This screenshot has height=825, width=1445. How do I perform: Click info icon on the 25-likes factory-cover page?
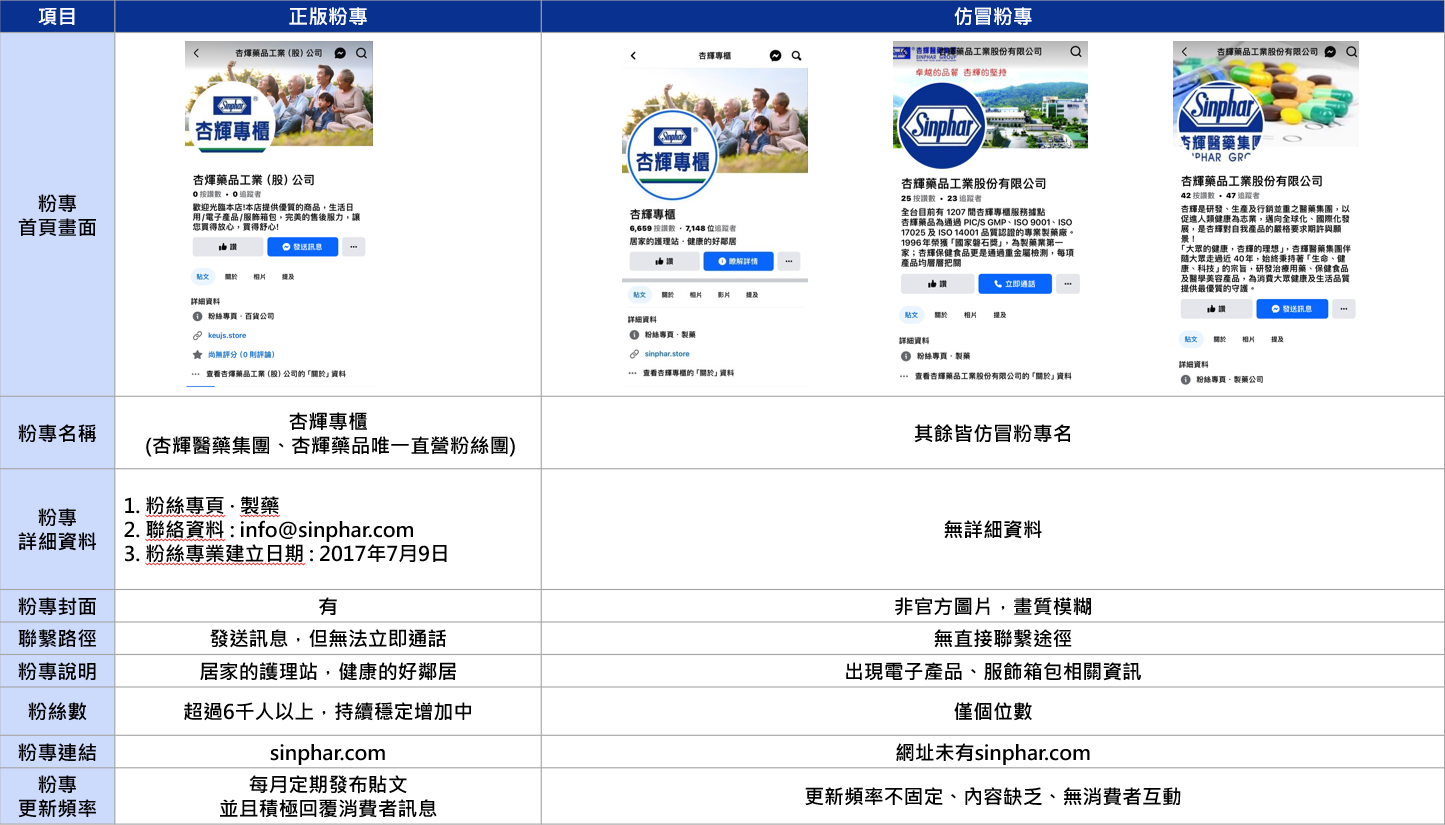tap(906, 356)
